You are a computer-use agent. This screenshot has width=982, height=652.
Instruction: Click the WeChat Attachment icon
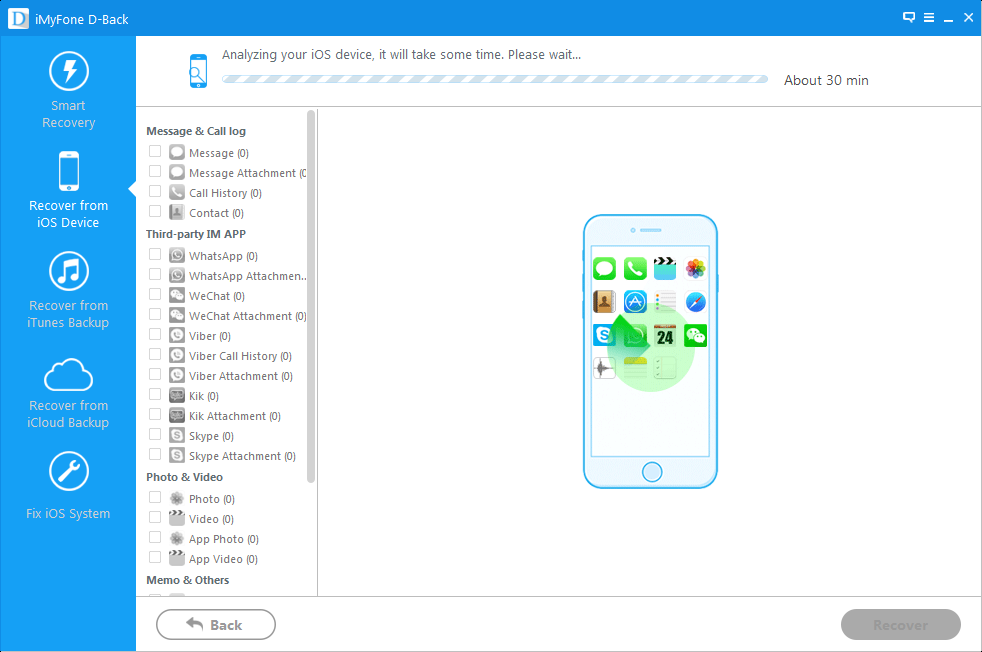click(x=177, y=316)
